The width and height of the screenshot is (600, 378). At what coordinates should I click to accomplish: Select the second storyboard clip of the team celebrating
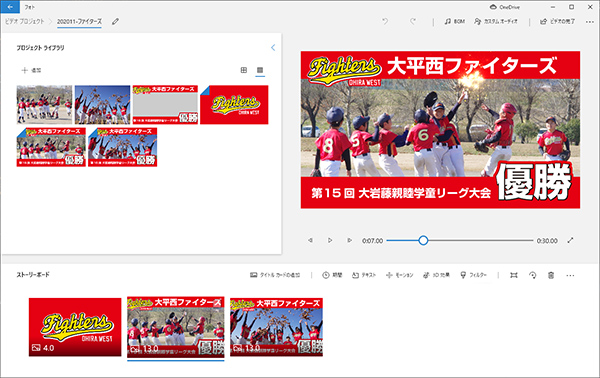176,327
